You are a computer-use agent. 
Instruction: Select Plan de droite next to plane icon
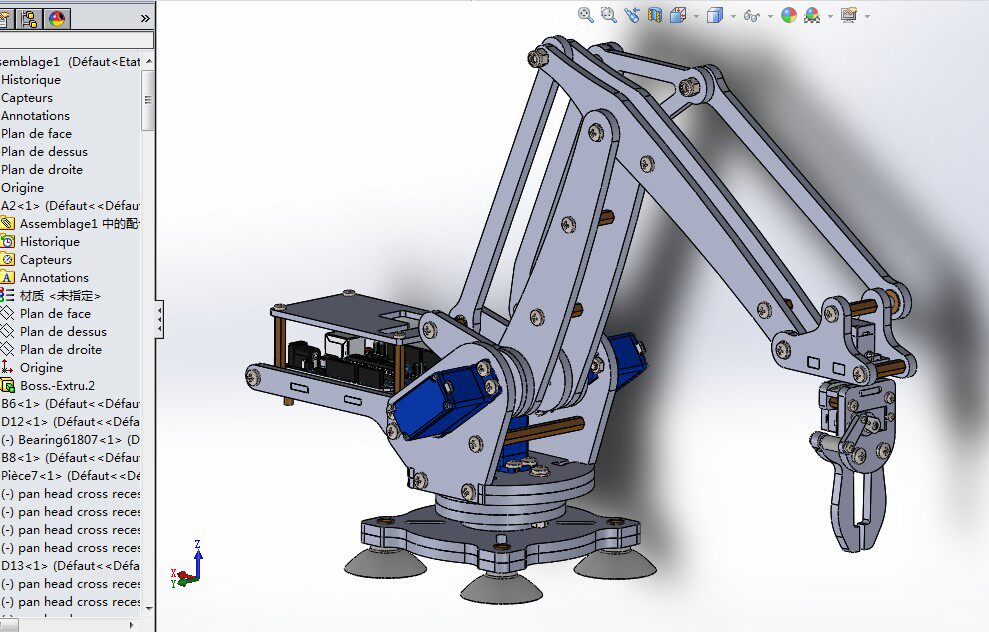(61, 349)
